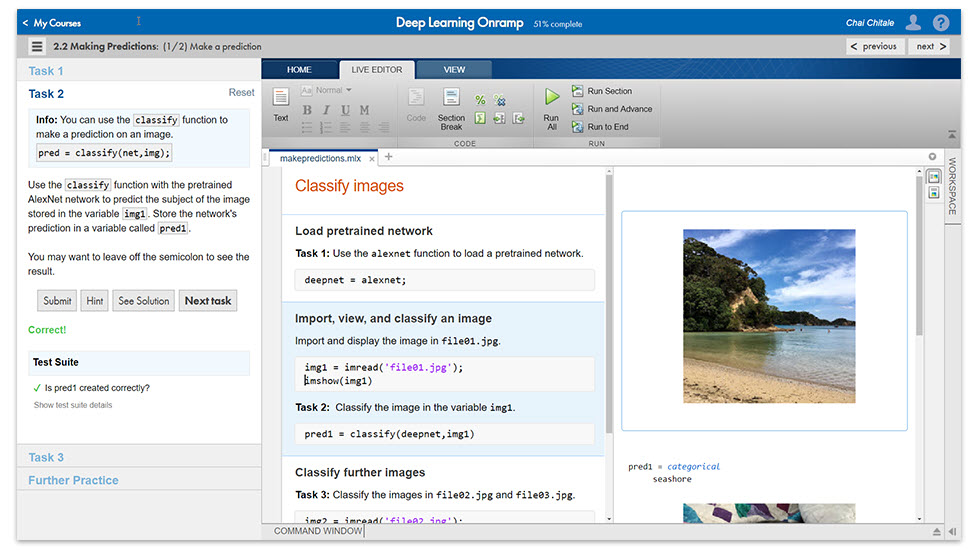This screenshot has height=550, width=977.
Task: Expand the Task 1 section
Action: (139, 71)
